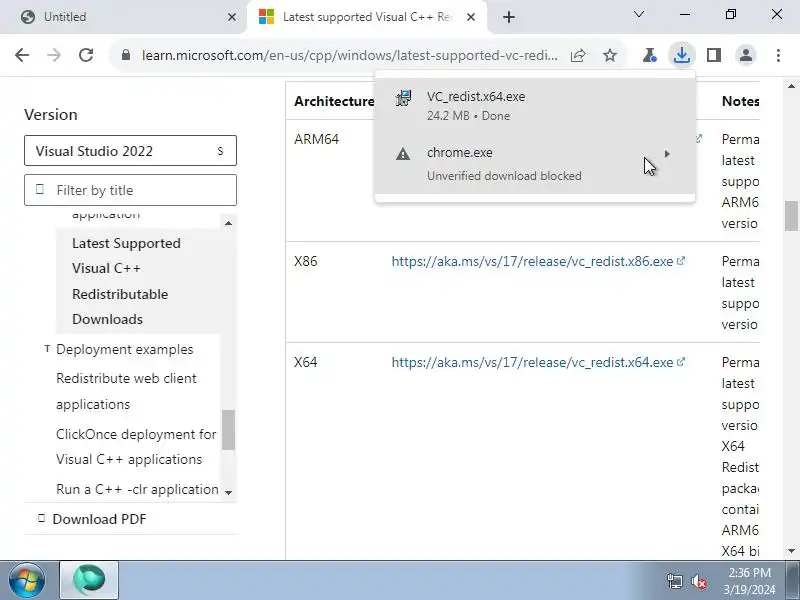Open a new tab with plus button
Screen dimensions: 800x600
coord(509,17)
